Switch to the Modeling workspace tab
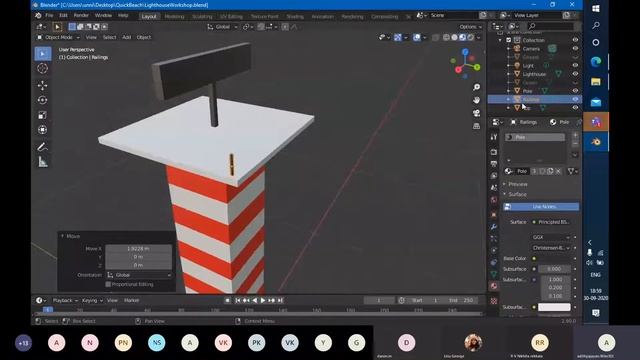640x360 pixels. click(x=175, y=16)
